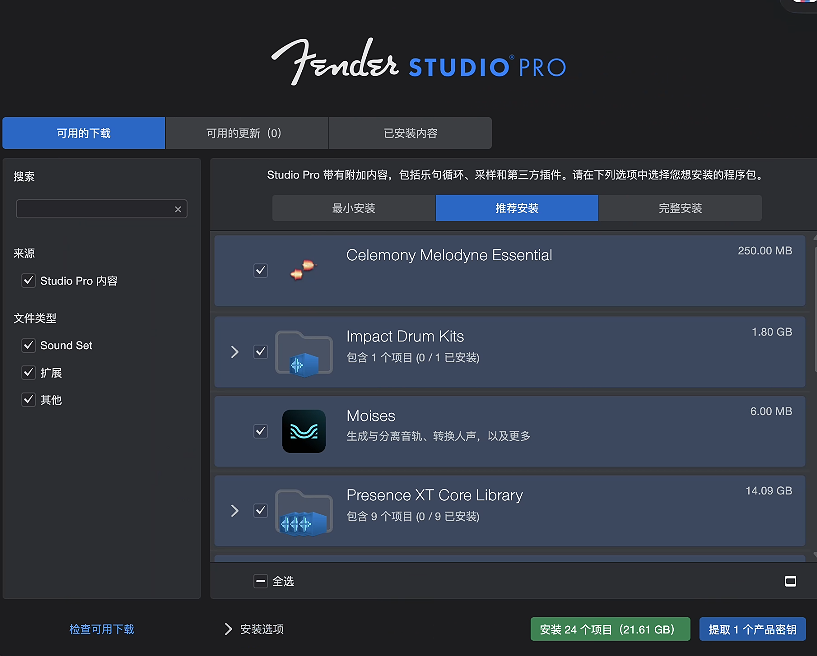Click 安装 24 个项目 (21.61 GB) button
Image resolution: width=817 pixels, height=656 pixels.
pos(610,629)
